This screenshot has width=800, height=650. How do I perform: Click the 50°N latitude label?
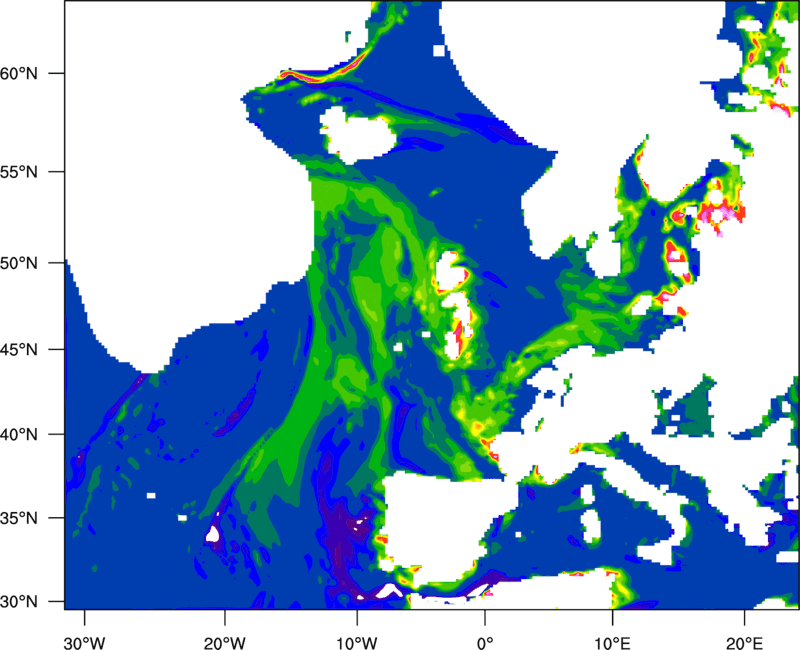click(19, 263)
